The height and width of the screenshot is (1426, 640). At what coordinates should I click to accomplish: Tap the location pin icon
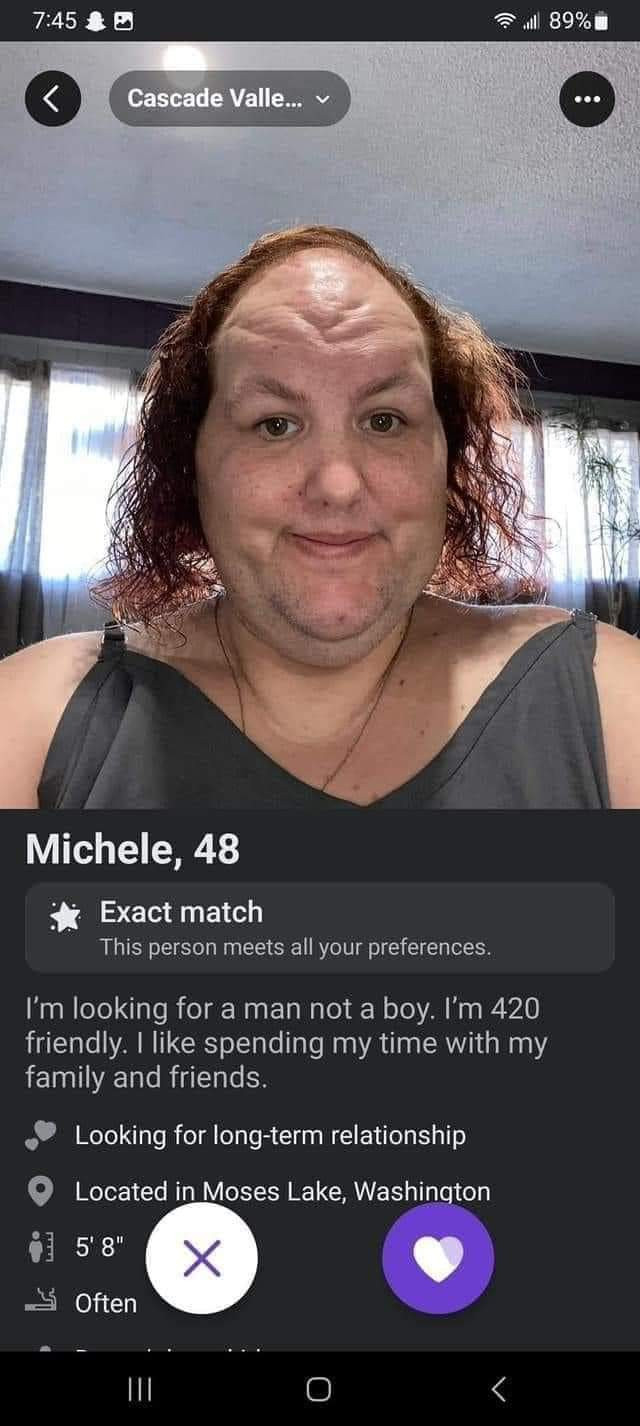coord(40,1191)
